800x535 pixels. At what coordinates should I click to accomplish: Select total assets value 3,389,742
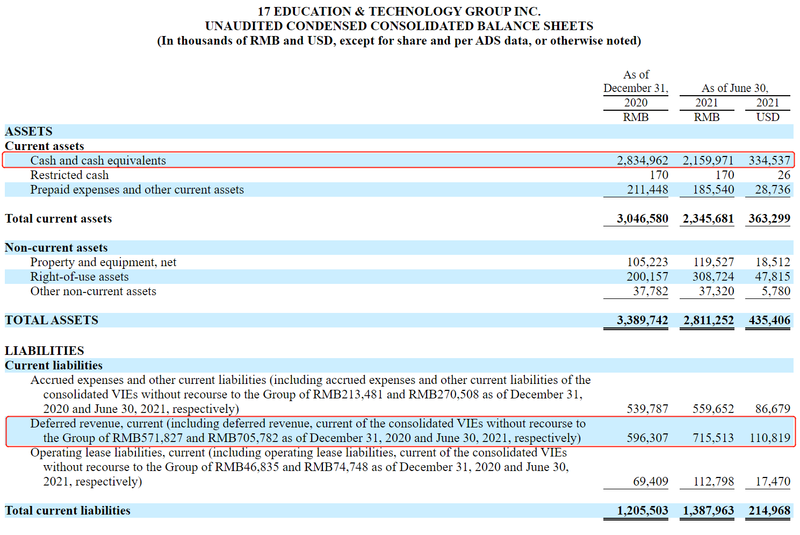pyautogui.click(x=642, y=320)
